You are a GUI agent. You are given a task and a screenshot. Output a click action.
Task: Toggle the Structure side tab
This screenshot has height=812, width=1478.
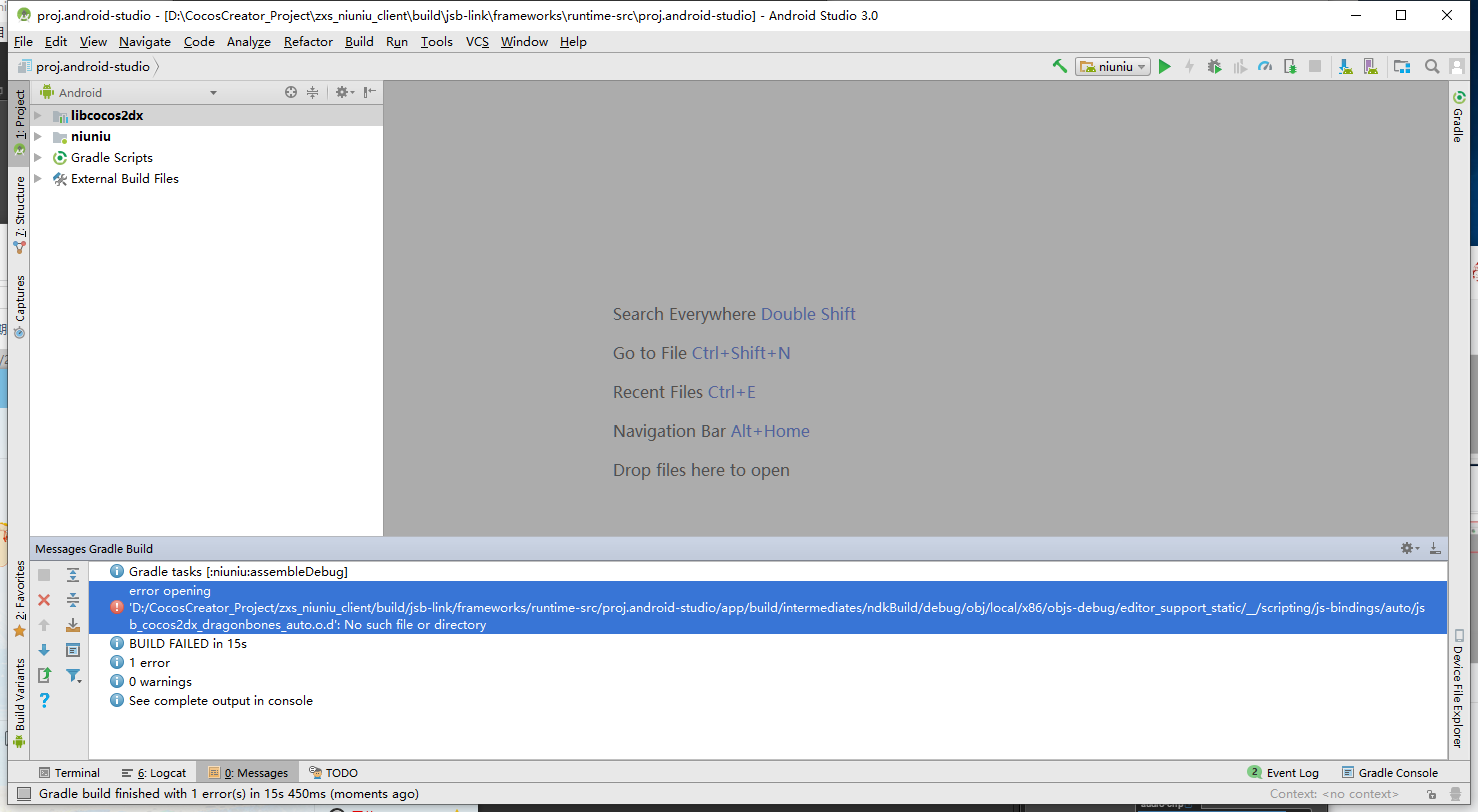coord(19,214)
